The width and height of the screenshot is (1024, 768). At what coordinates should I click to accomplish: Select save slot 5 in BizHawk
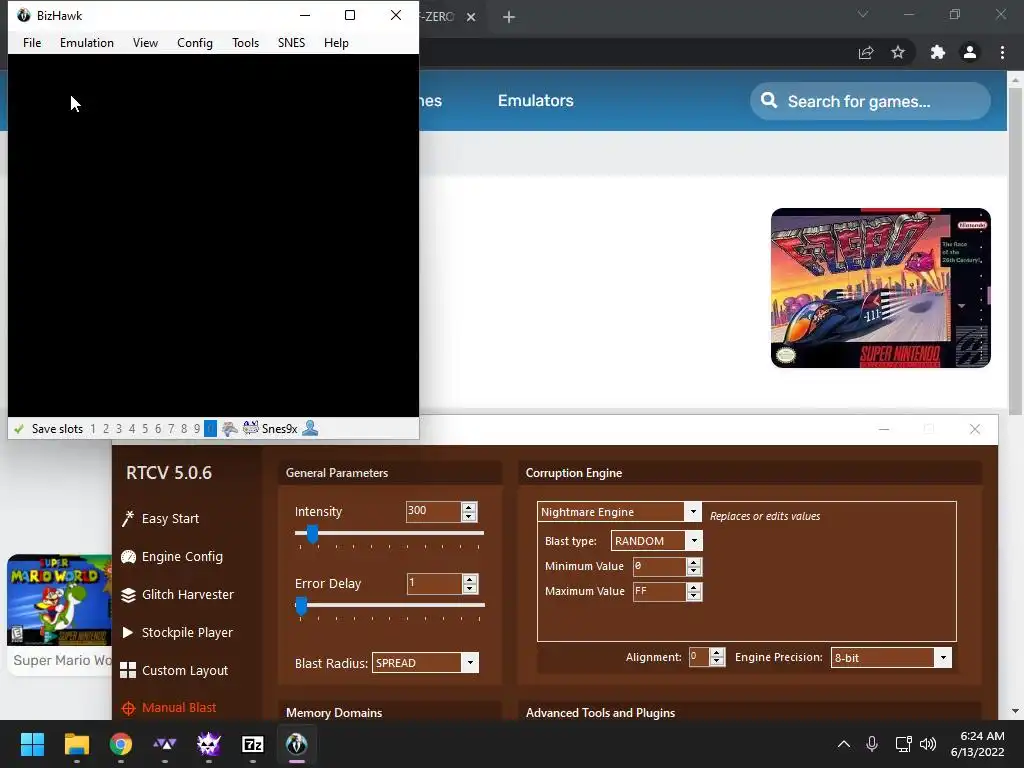click(x=145, y=429)
